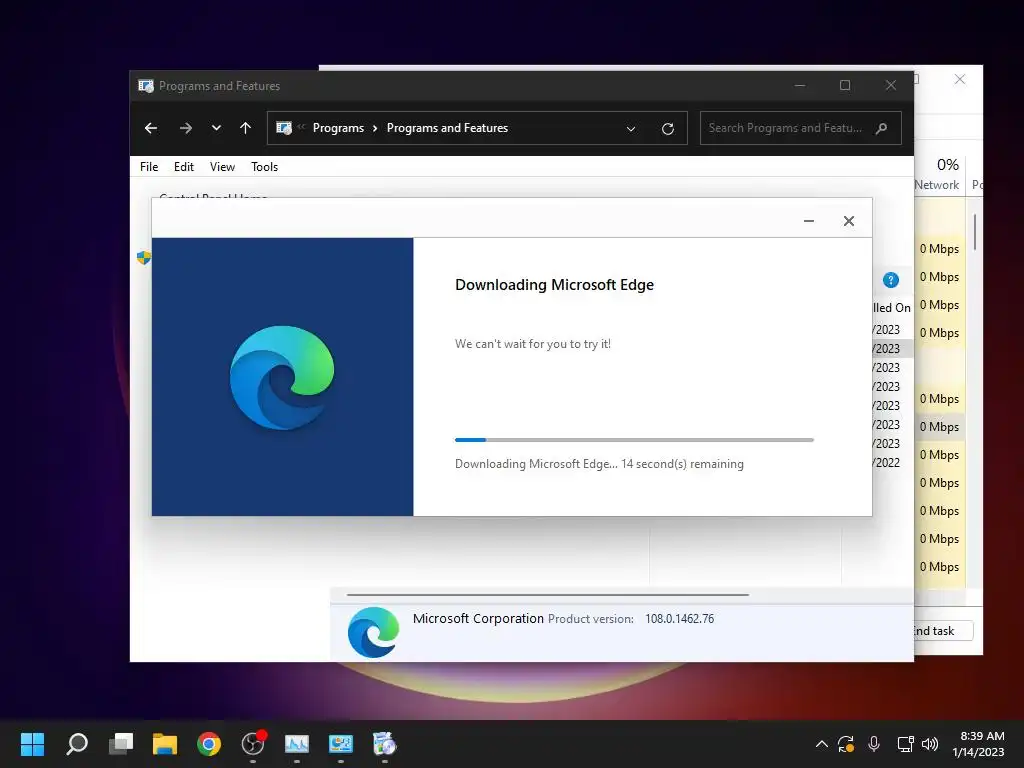Viewport: 1024px width, 768px height.
Task: Open OBS Studio from the taskbar
Action: (x=253, y=744)
